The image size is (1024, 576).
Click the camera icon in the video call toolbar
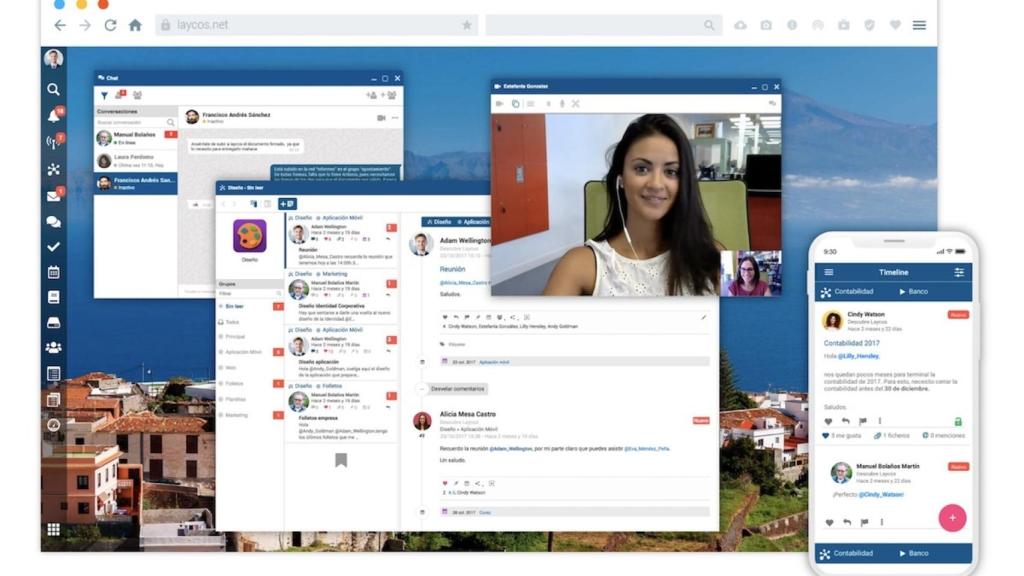click(x=499, y=104)
